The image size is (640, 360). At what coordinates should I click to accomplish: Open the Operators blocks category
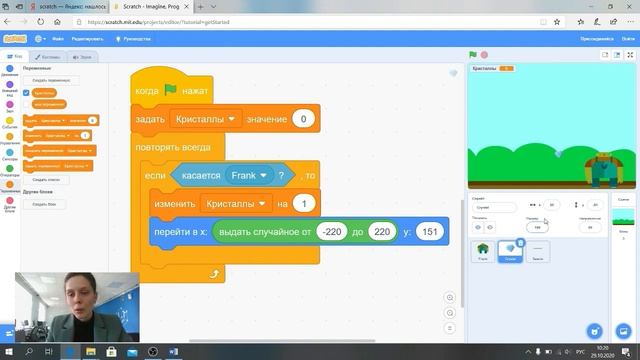point(10,171)
